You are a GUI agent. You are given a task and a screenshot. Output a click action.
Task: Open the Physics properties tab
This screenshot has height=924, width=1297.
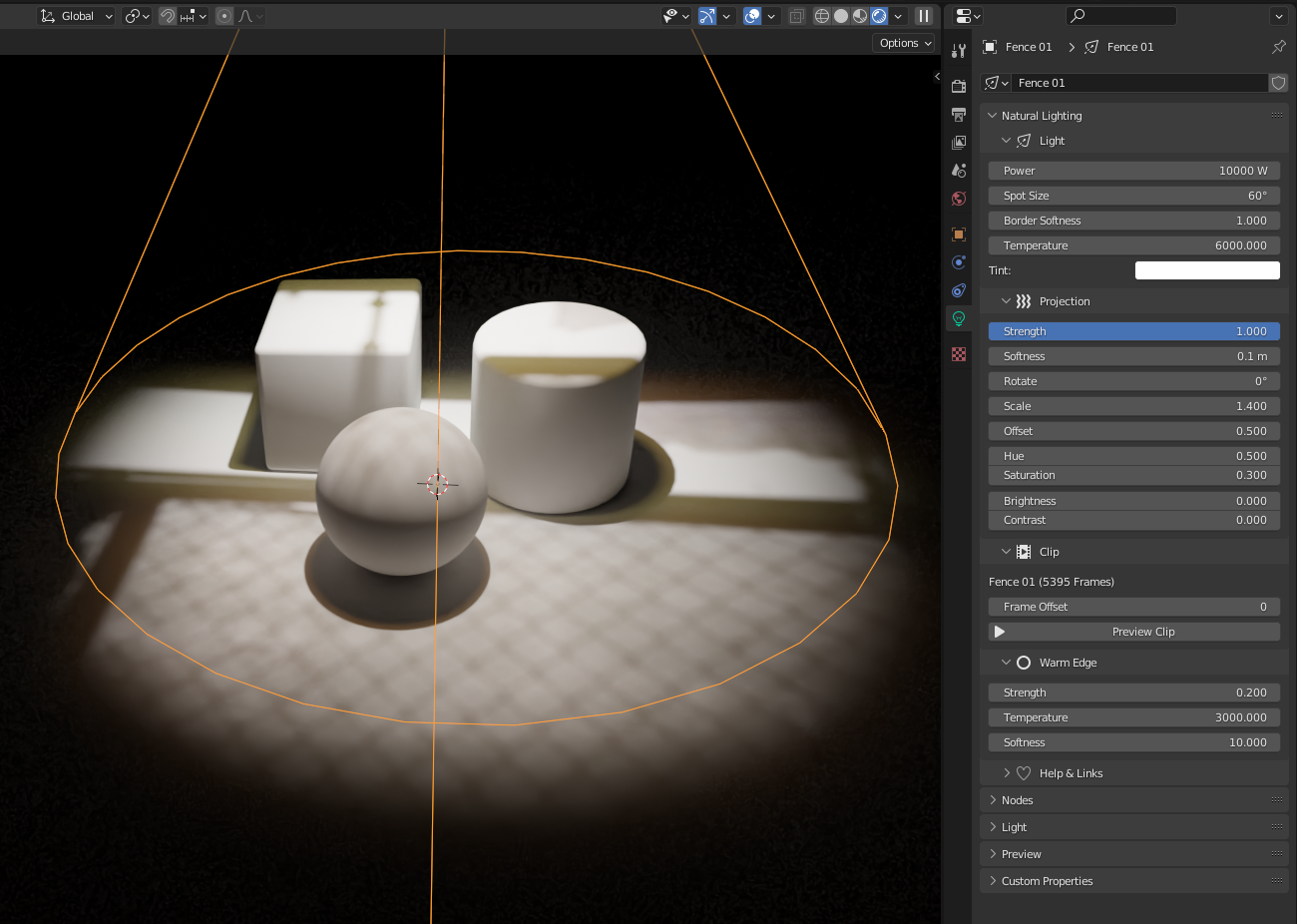pyautogui.click(x=959, y=262)
